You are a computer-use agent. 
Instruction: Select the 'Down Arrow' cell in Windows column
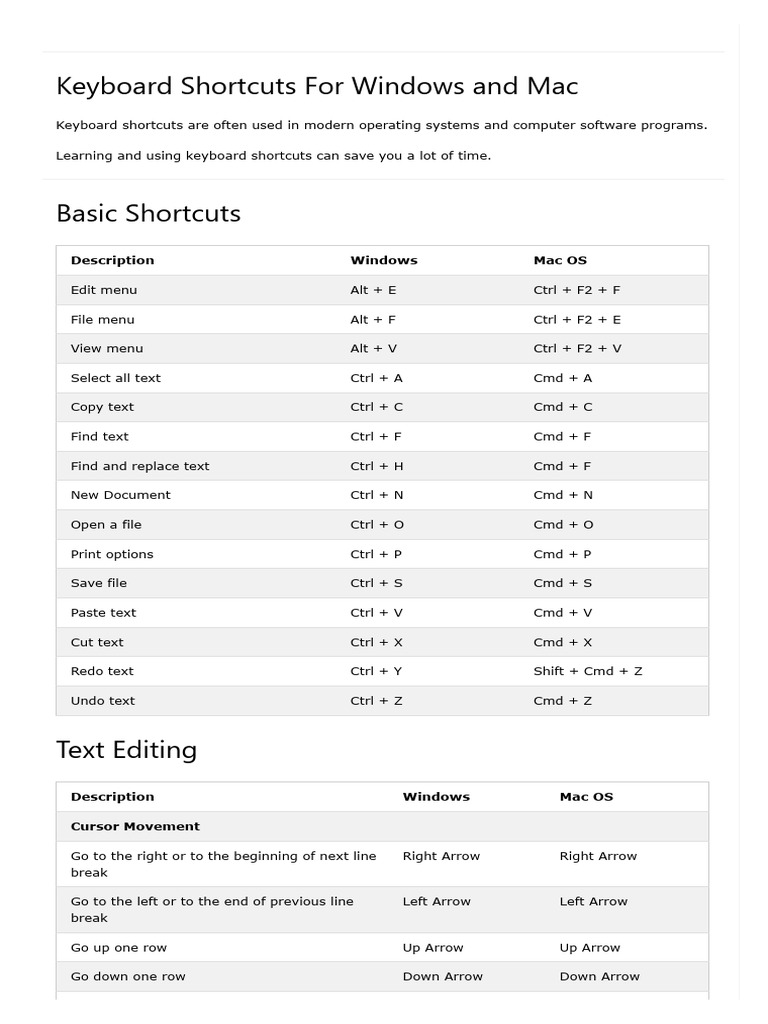point(442,976)
